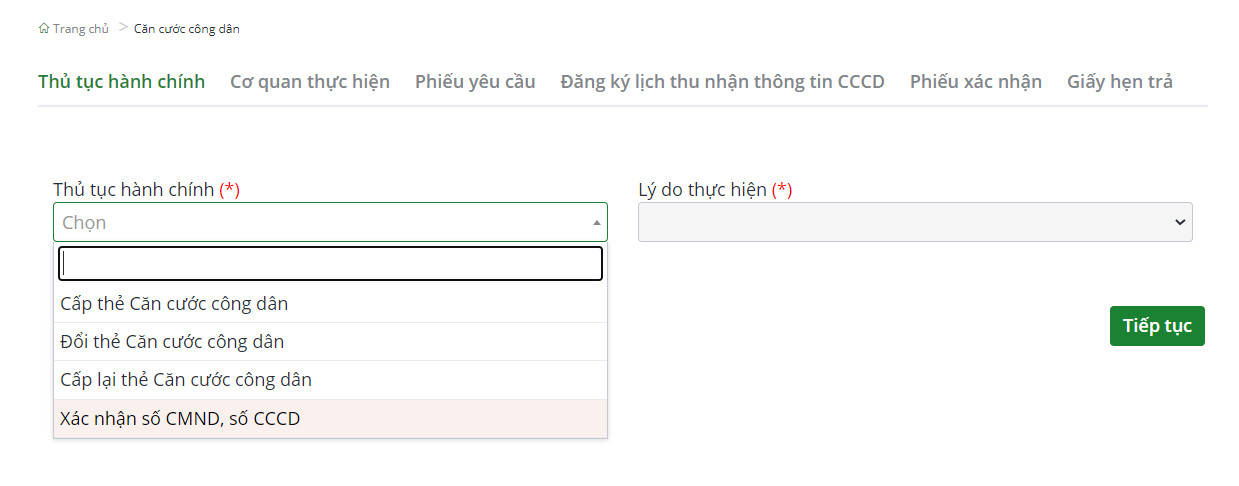Choose Đổi thẻ Căn cước công dân option
This screenshot has width=1239, height=486.
(x=330, y=342)
